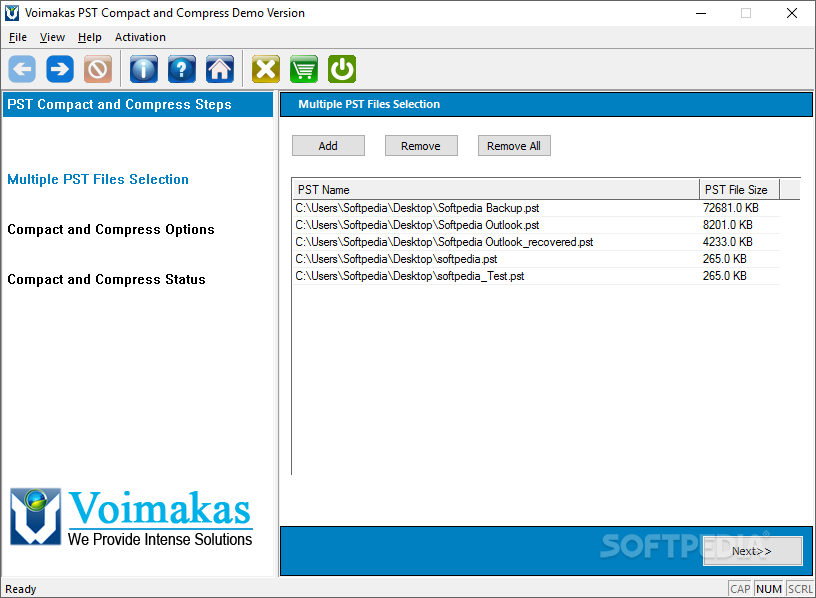Image resolution: width=816 pixels, height=598 pixels.
Task: Click the NUM indicator in status bar
Action: click(769, 589)
